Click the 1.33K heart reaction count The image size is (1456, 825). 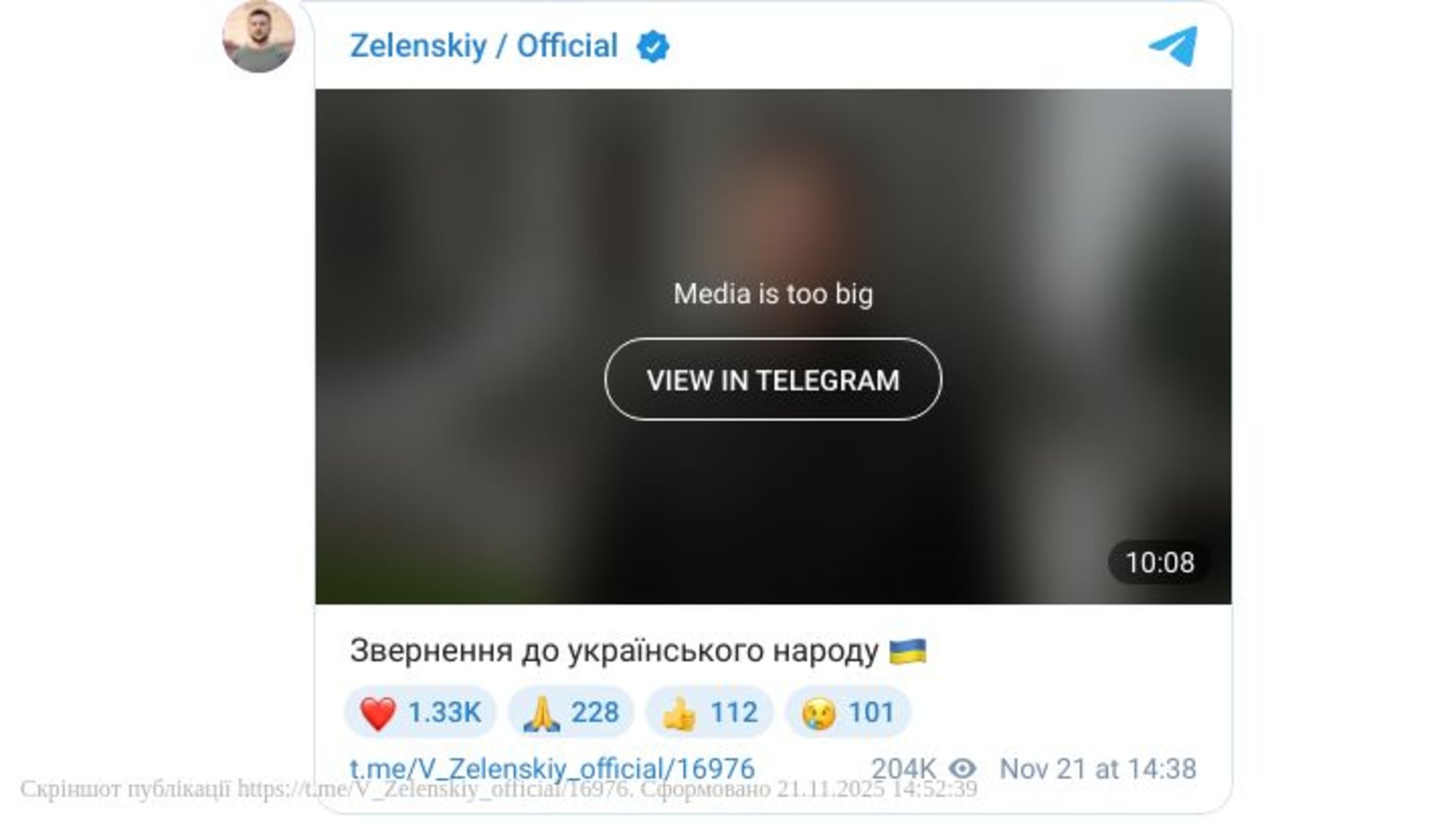(444, 713)
